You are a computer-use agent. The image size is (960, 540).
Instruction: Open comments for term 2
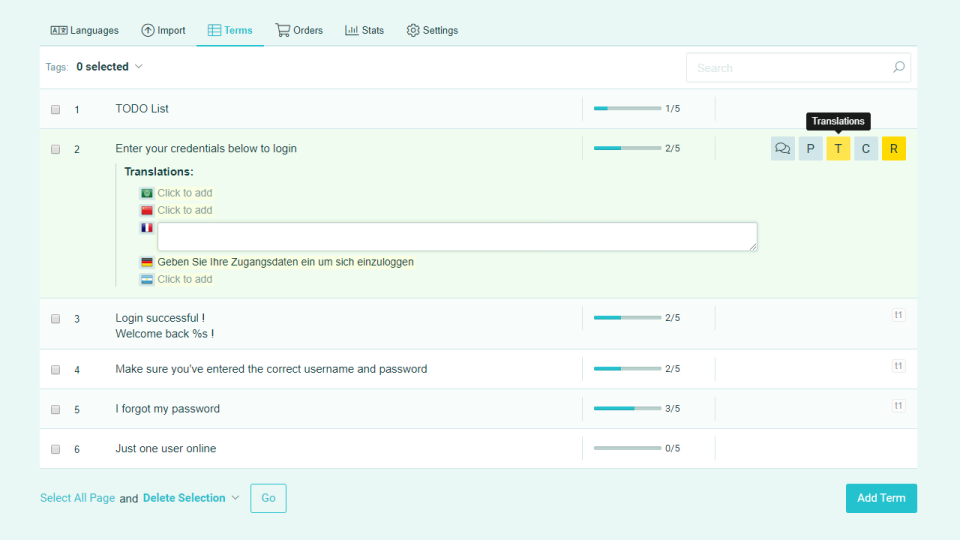point(783,149)
